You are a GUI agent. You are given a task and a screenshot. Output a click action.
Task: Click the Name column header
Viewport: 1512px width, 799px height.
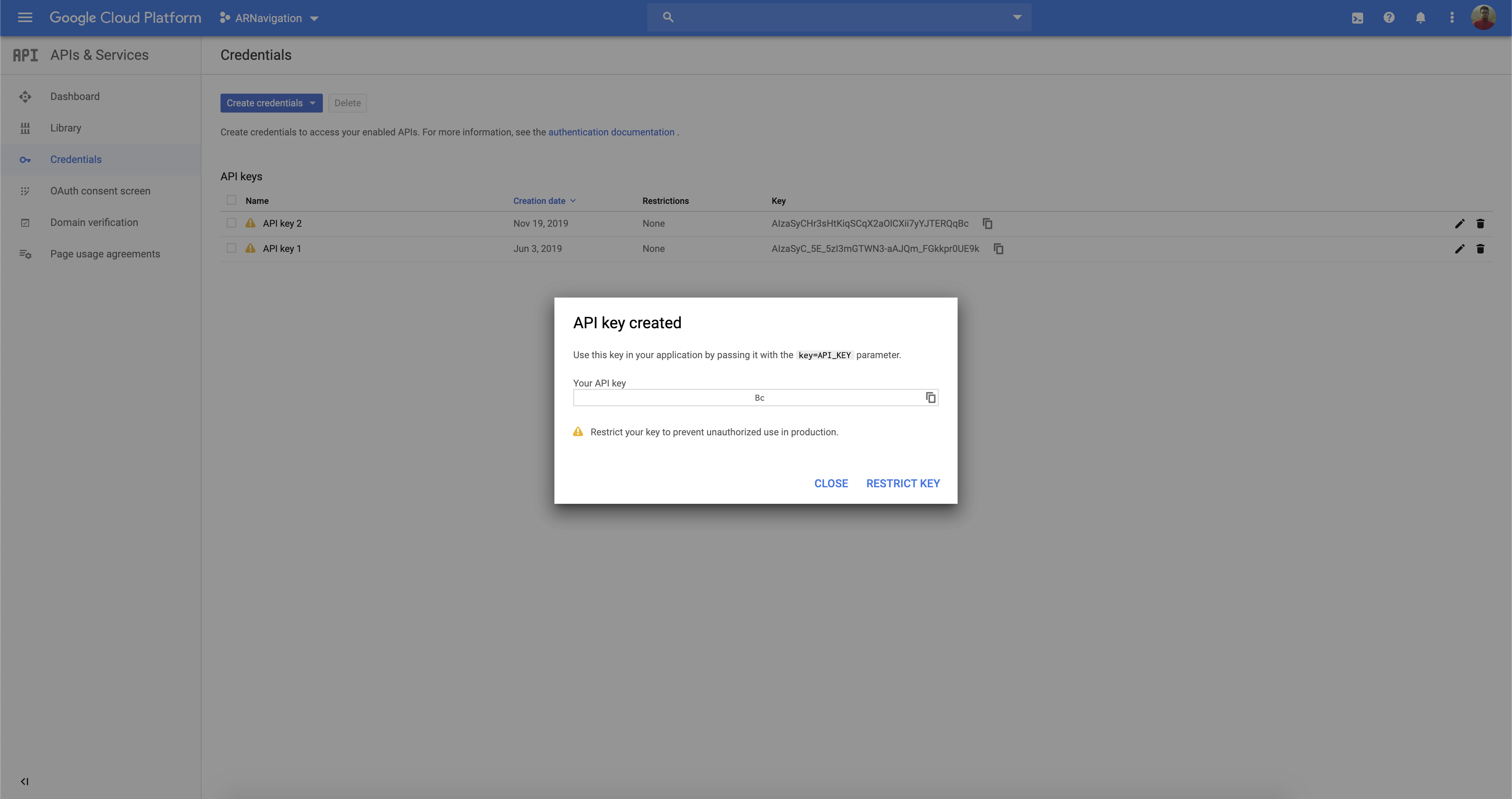(x=257, y=201)
